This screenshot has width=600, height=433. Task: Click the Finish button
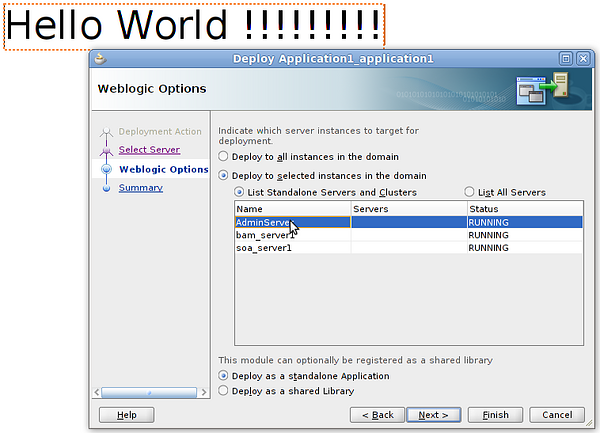coord(495,414)
